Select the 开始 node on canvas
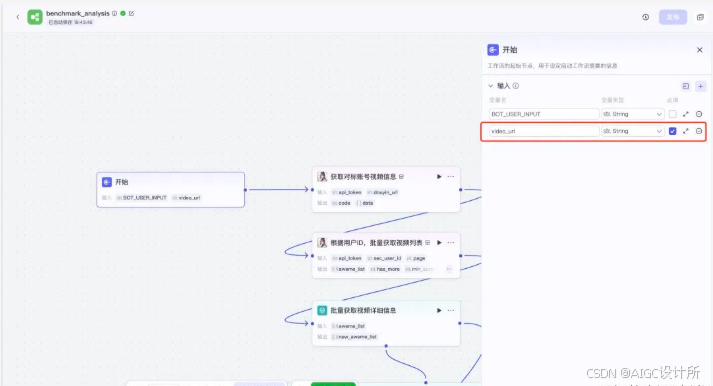Screen dimensions: 713x386 click(171, 190)
